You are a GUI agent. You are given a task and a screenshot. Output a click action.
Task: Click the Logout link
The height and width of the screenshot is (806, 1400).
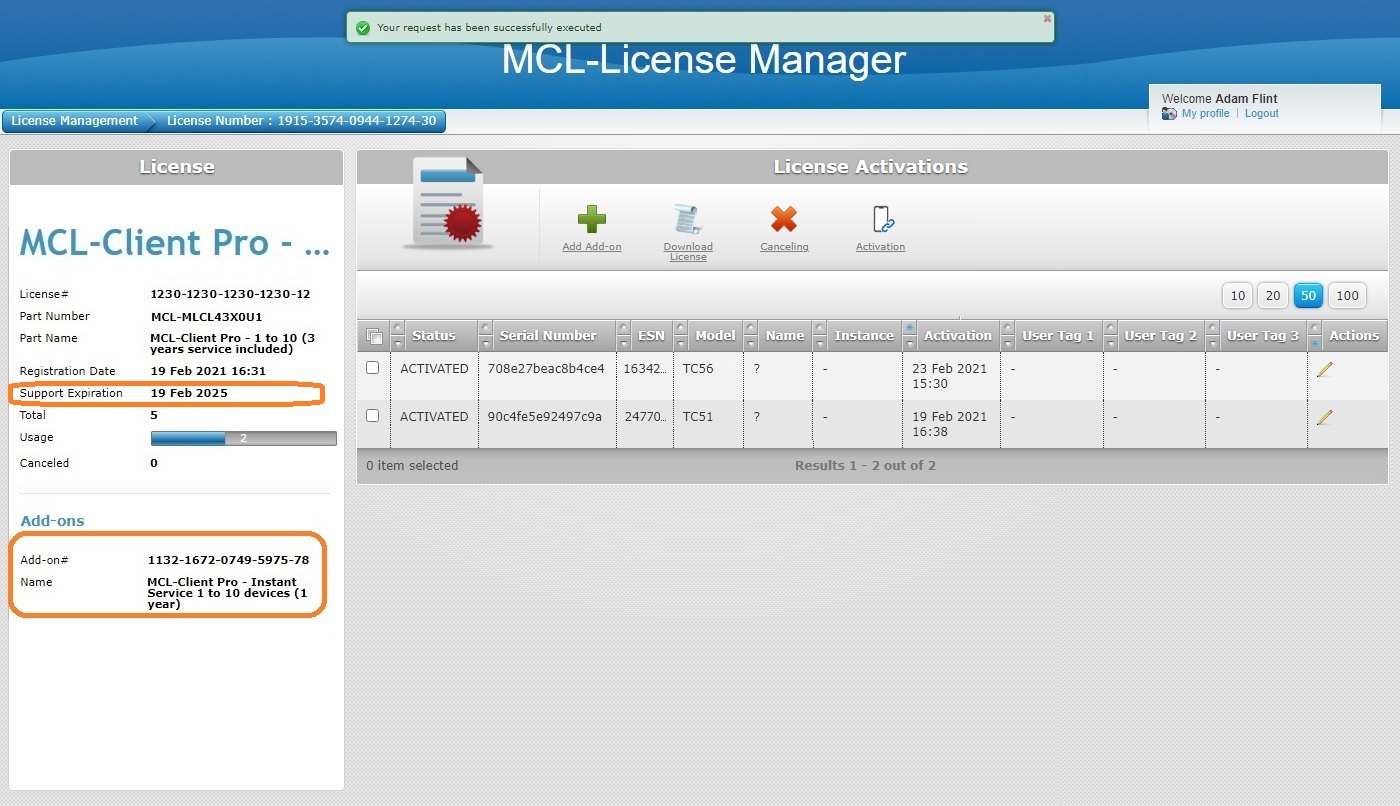coord(1262,114)
